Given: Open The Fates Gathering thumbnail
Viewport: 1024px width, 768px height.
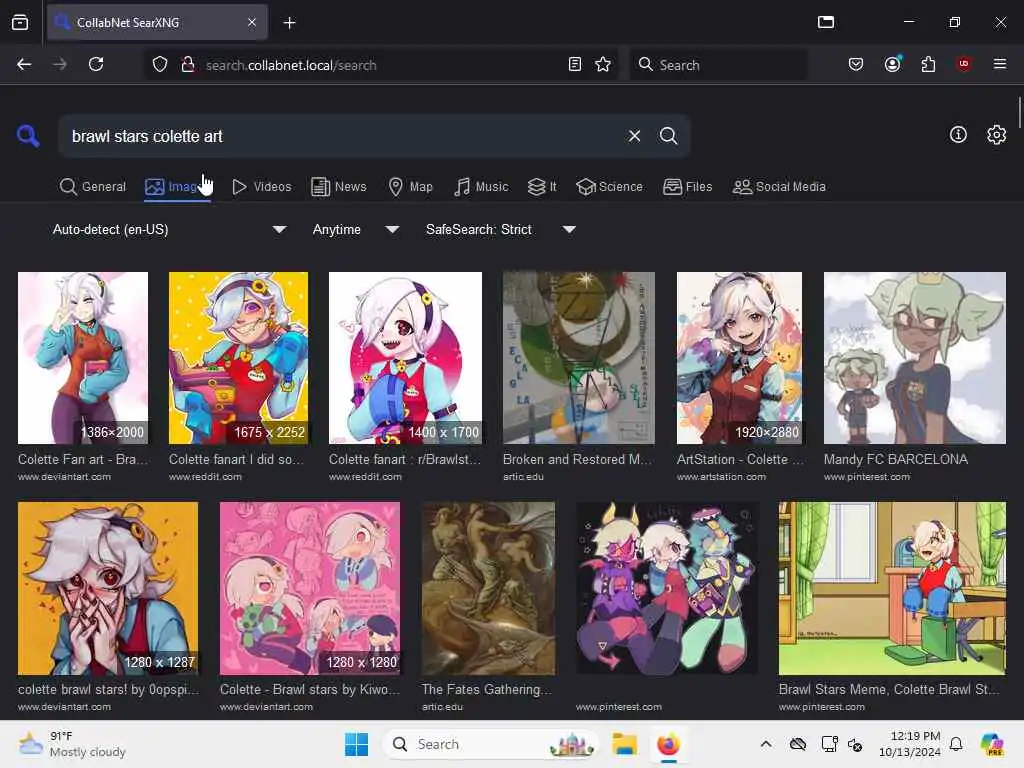Looking at the screenshot, I should [488, 588].
